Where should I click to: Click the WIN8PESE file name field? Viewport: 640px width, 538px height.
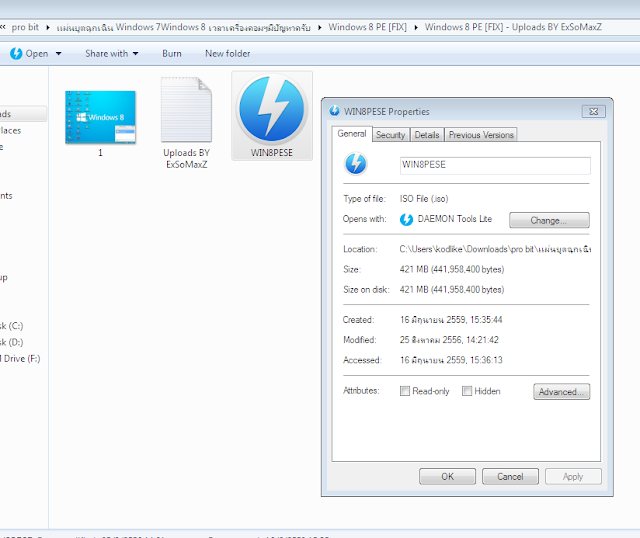coord(495,165)
